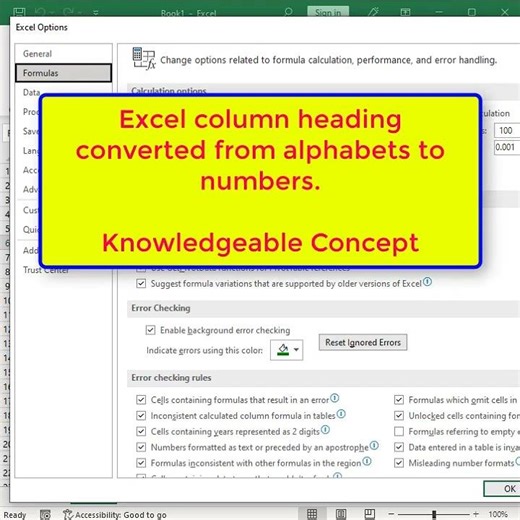Switch to Page Layout view in status bar
Screen dimensions: 520x520
coord(341,514)
